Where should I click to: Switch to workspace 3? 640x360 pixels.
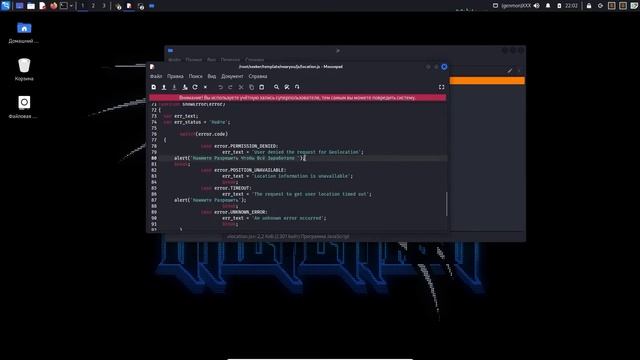click(104, 6)
